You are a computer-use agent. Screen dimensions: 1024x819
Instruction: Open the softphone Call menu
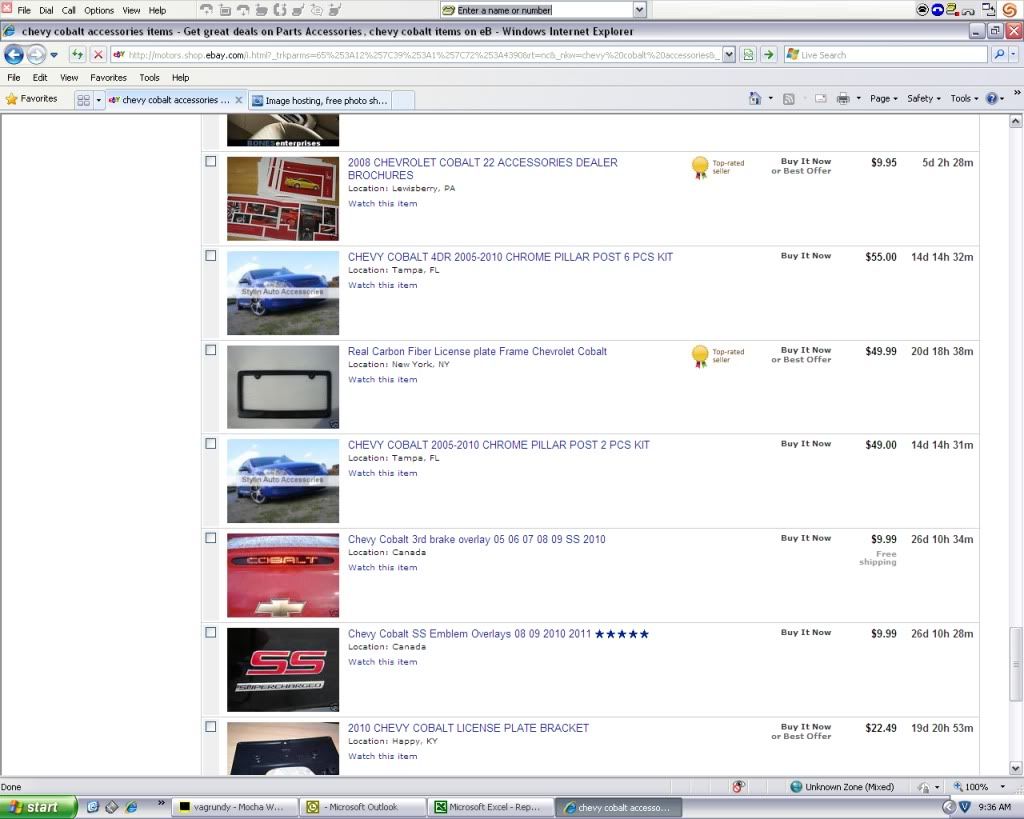[x=69, y=10]
